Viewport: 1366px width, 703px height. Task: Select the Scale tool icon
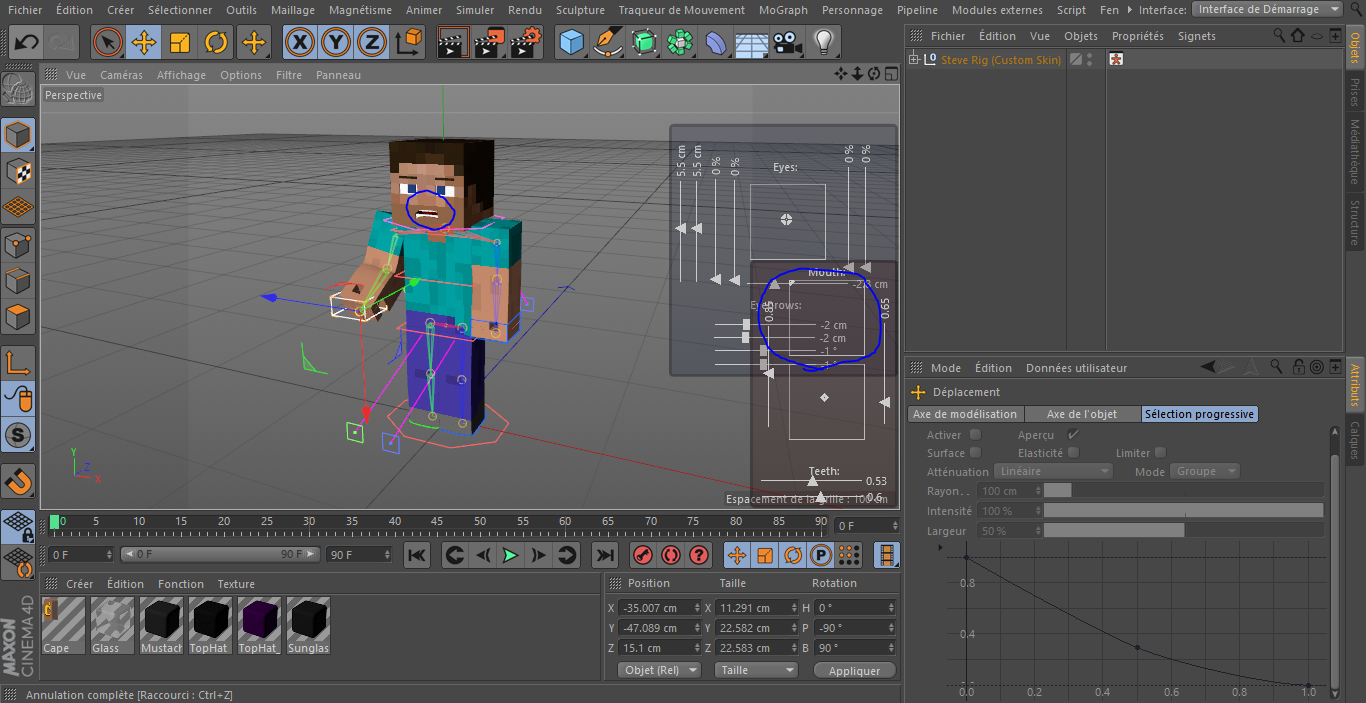[180, 43]
